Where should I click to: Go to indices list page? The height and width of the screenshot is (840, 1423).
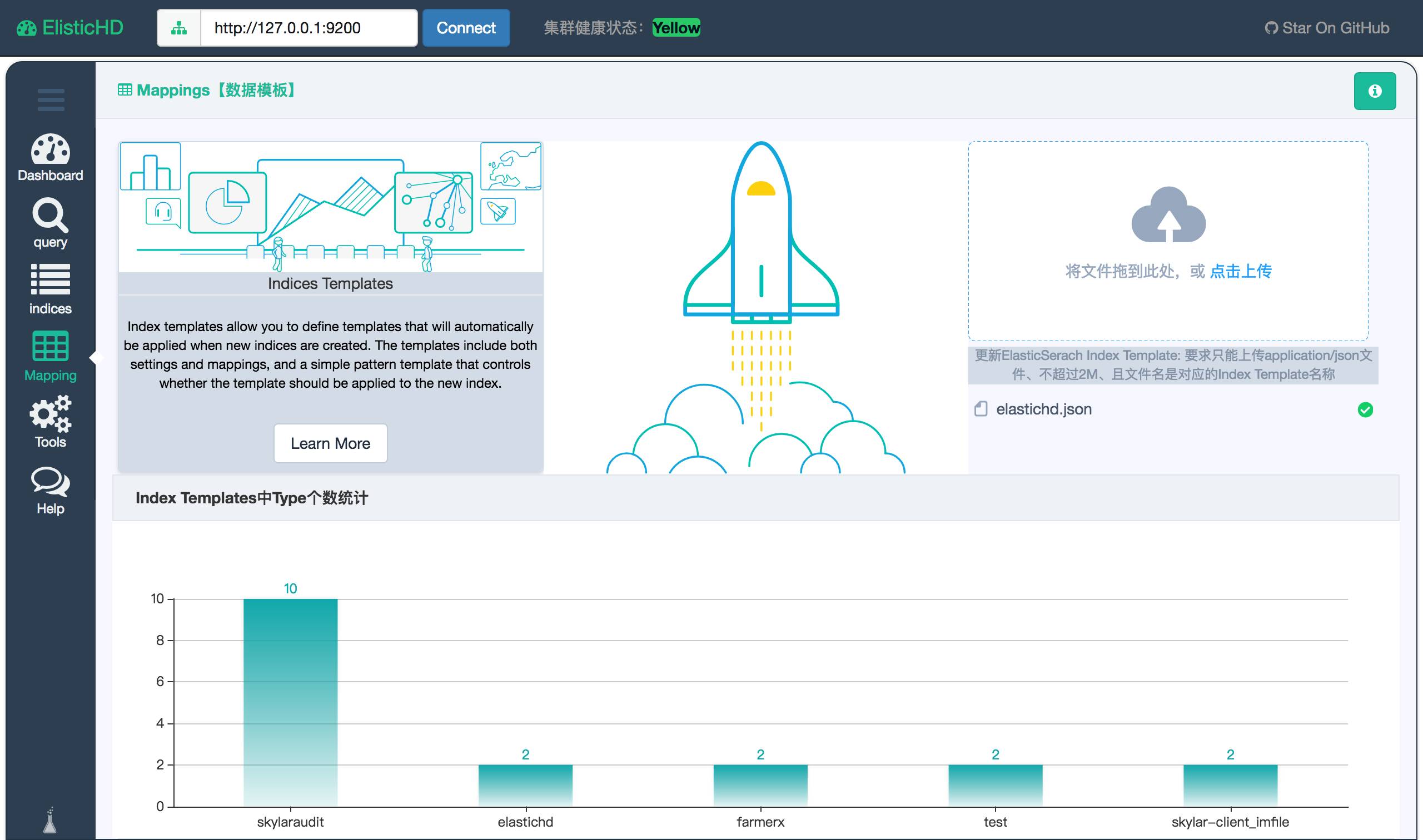pos(51,290)
